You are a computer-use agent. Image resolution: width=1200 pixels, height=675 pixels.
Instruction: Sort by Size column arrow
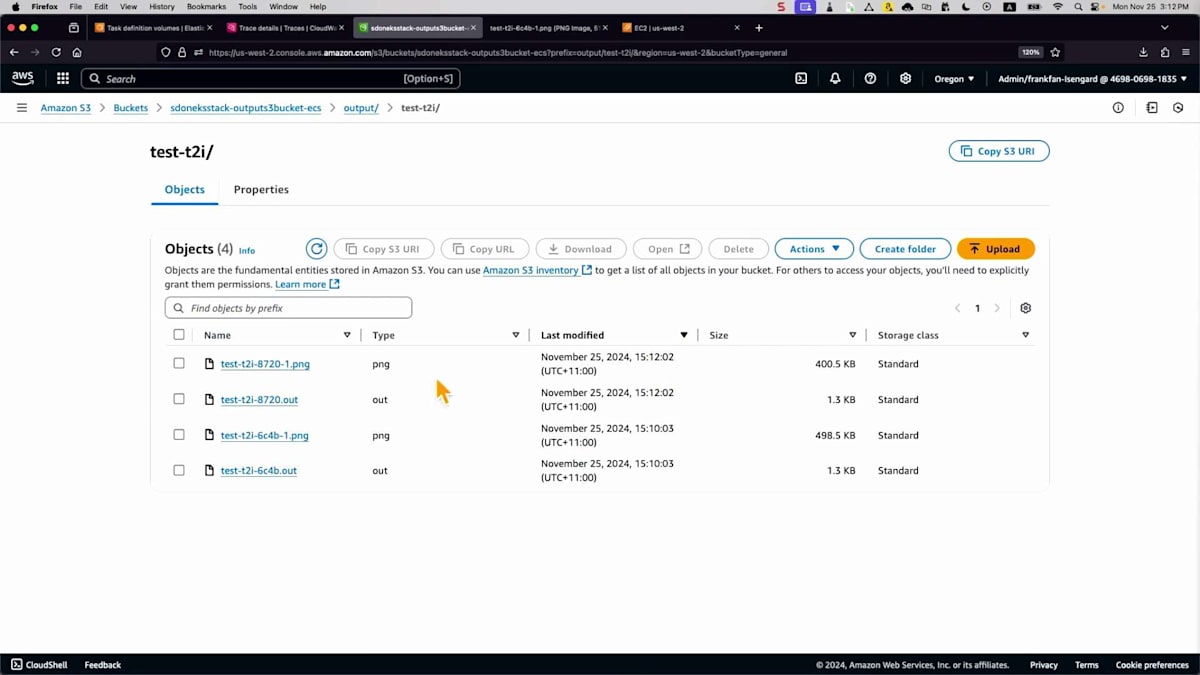pos(853,335)
